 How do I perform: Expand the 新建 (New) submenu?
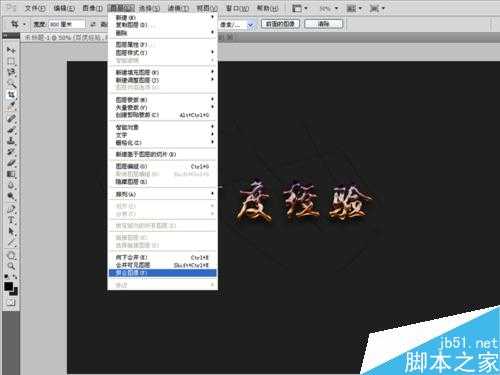pos(163,17)
